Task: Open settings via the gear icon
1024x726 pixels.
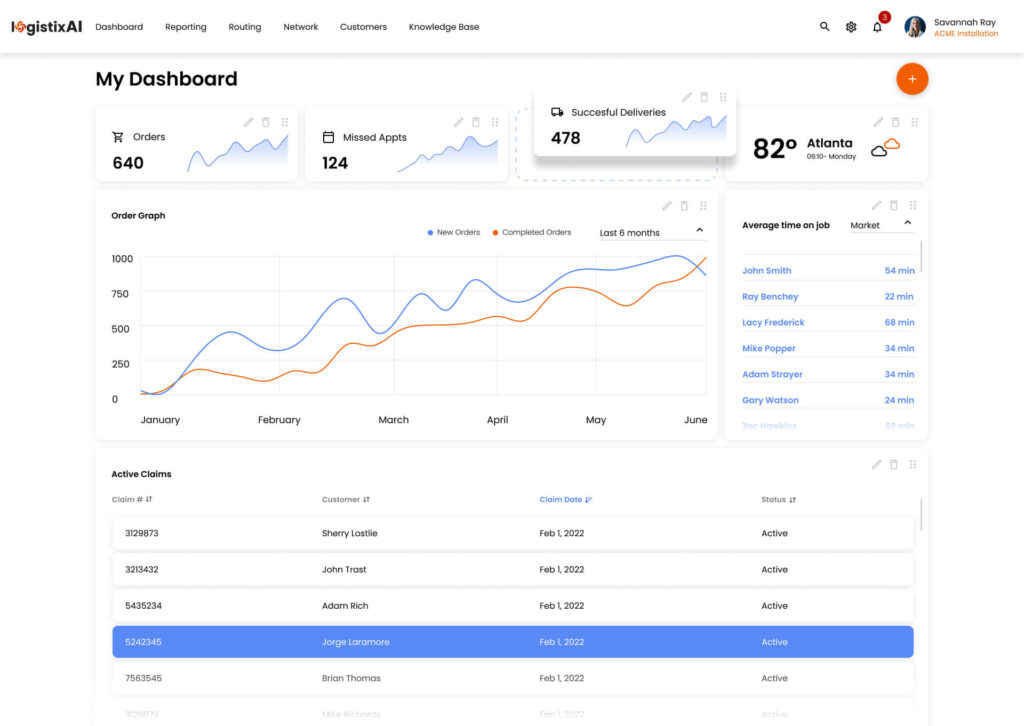Action: click(x=851, y=27)
